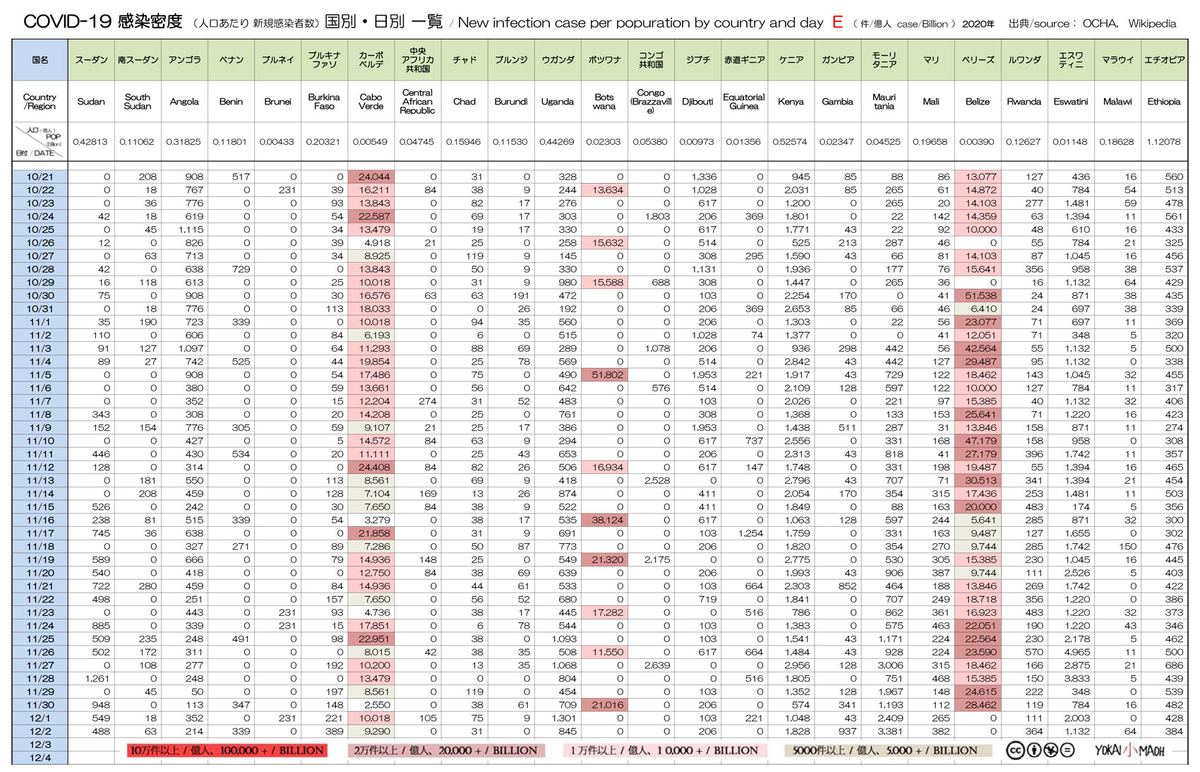Select the beige 5,000+ / BILLION legend swatch
This screenshot has width=1200, height=772.
[x=880, y=750]
